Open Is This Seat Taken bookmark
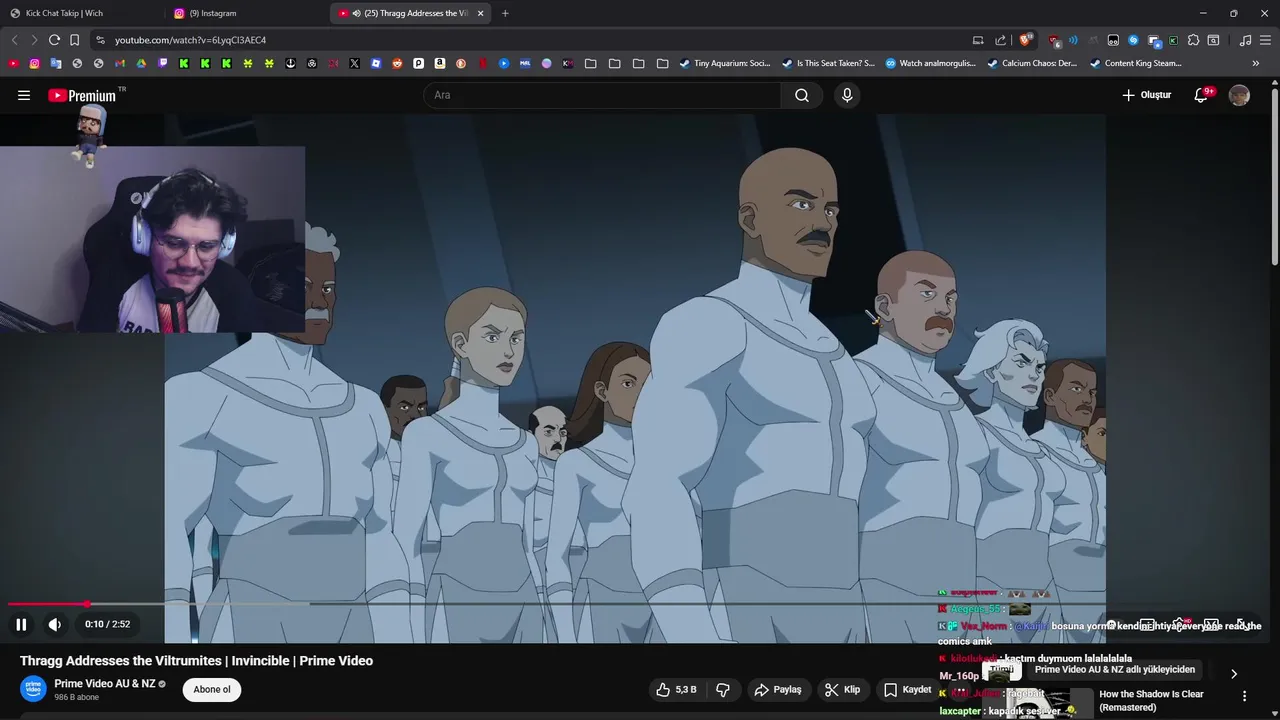The height and width of the screenshot is (720, 1280). 828,63
